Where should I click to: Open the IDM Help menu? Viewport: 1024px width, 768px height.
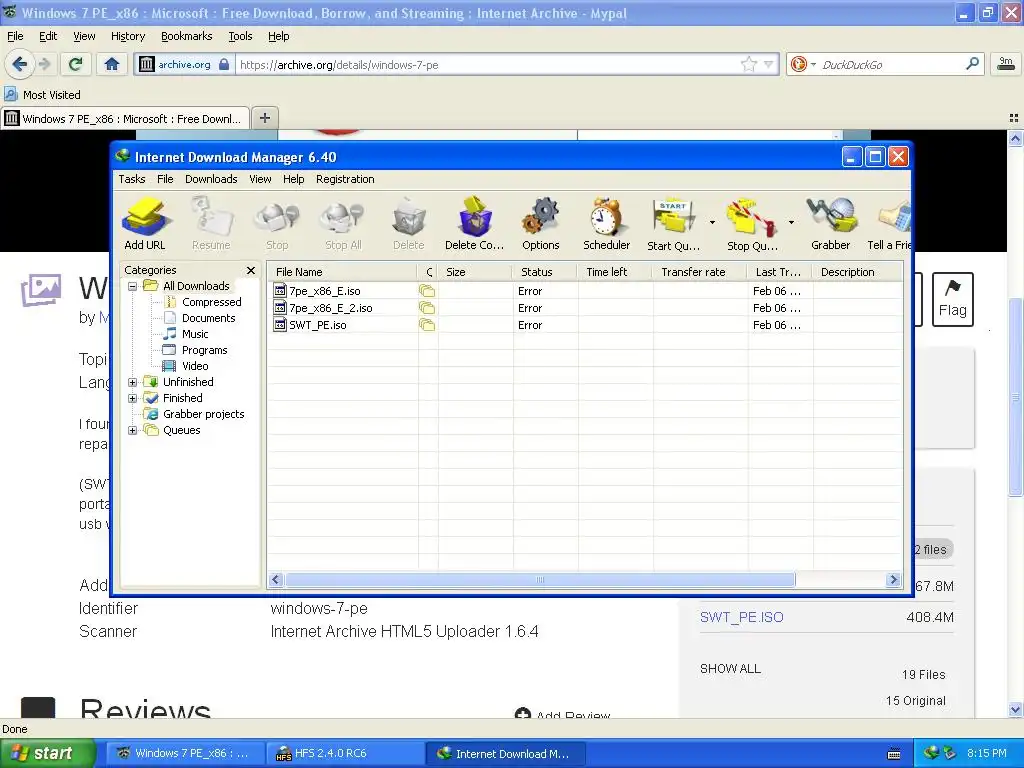pyautogui.click(x=293, y=179)
